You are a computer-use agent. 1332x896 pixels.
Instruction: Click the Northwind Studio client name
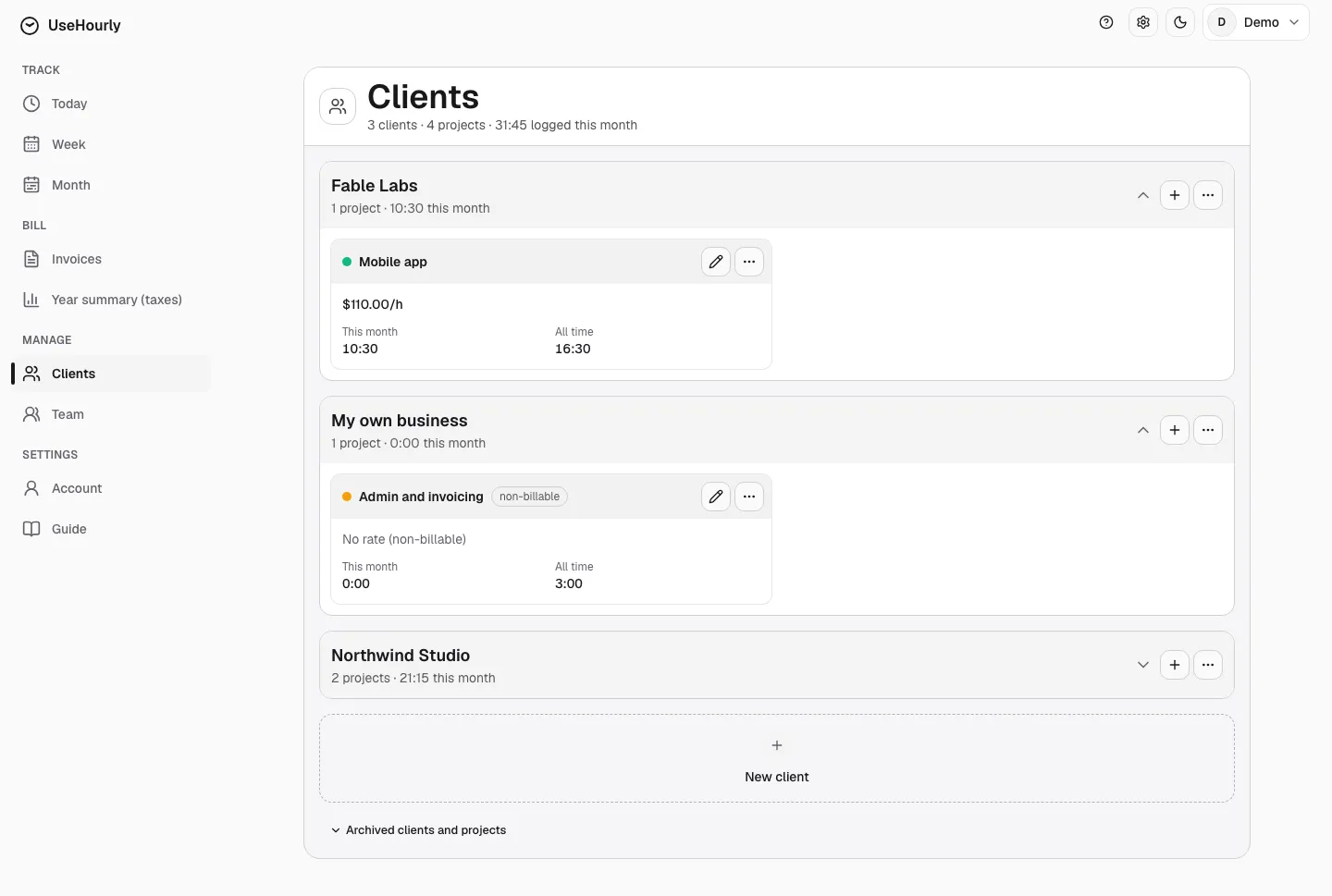(401, 656)
